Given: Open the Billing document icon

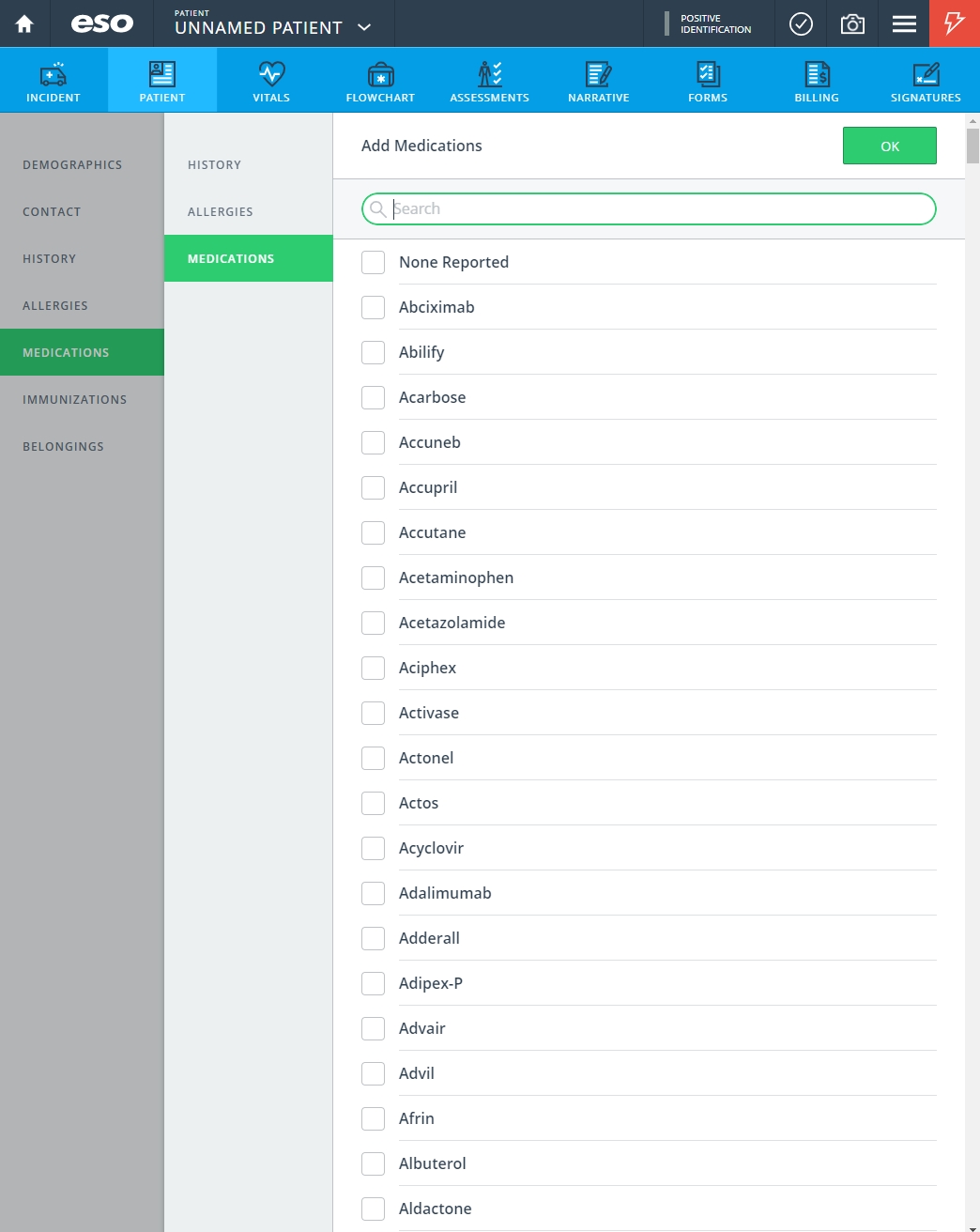Looking at the screenshot, I should (x=817, y=74).
